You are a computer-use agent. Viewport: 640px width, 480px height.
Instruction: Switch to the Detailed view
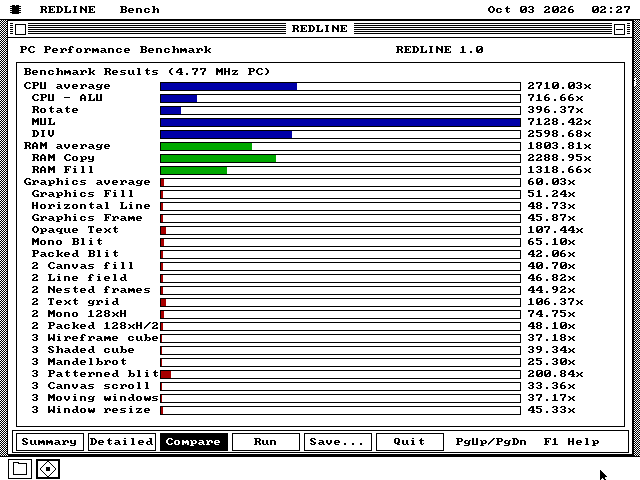coord(122,442)
